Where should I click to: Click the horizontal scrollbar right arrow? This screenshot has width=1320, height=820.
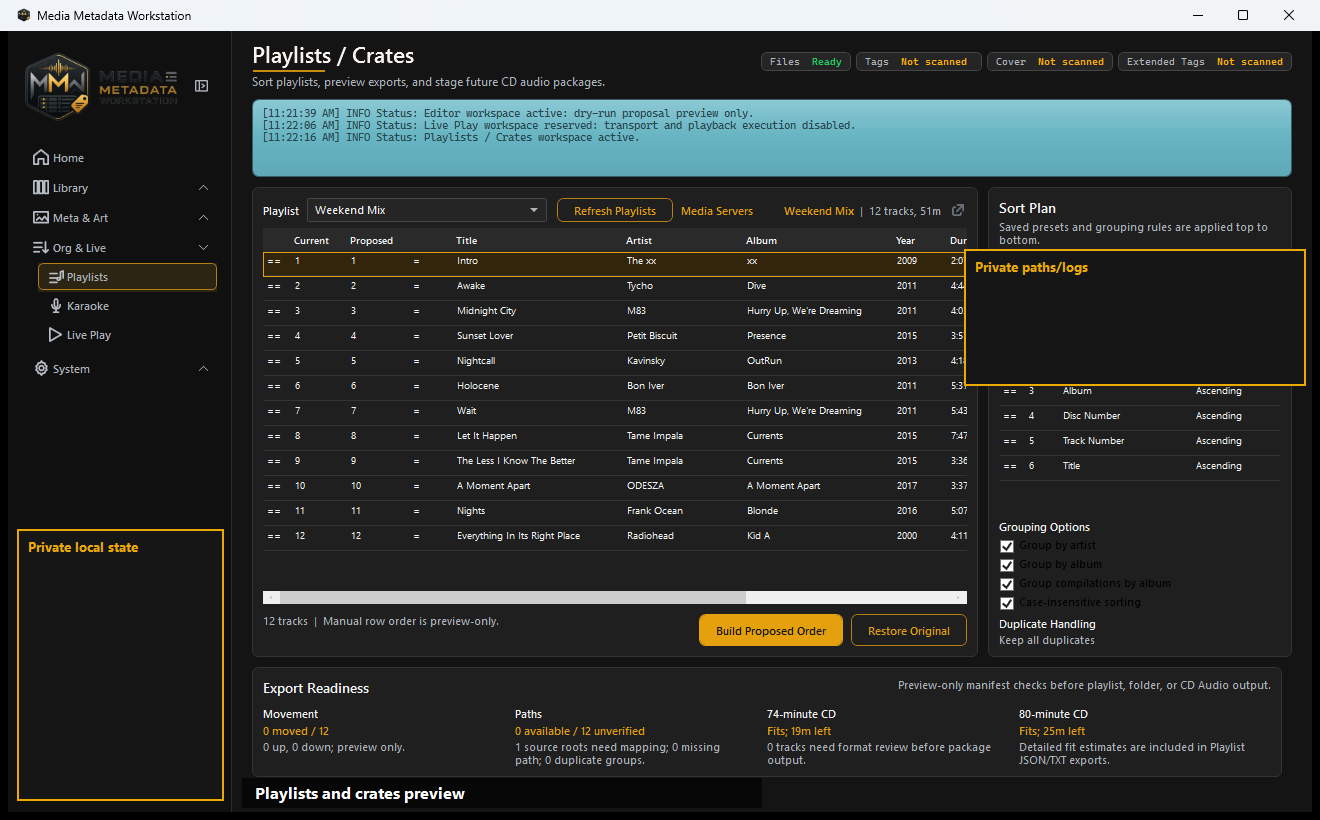[959, 597]
